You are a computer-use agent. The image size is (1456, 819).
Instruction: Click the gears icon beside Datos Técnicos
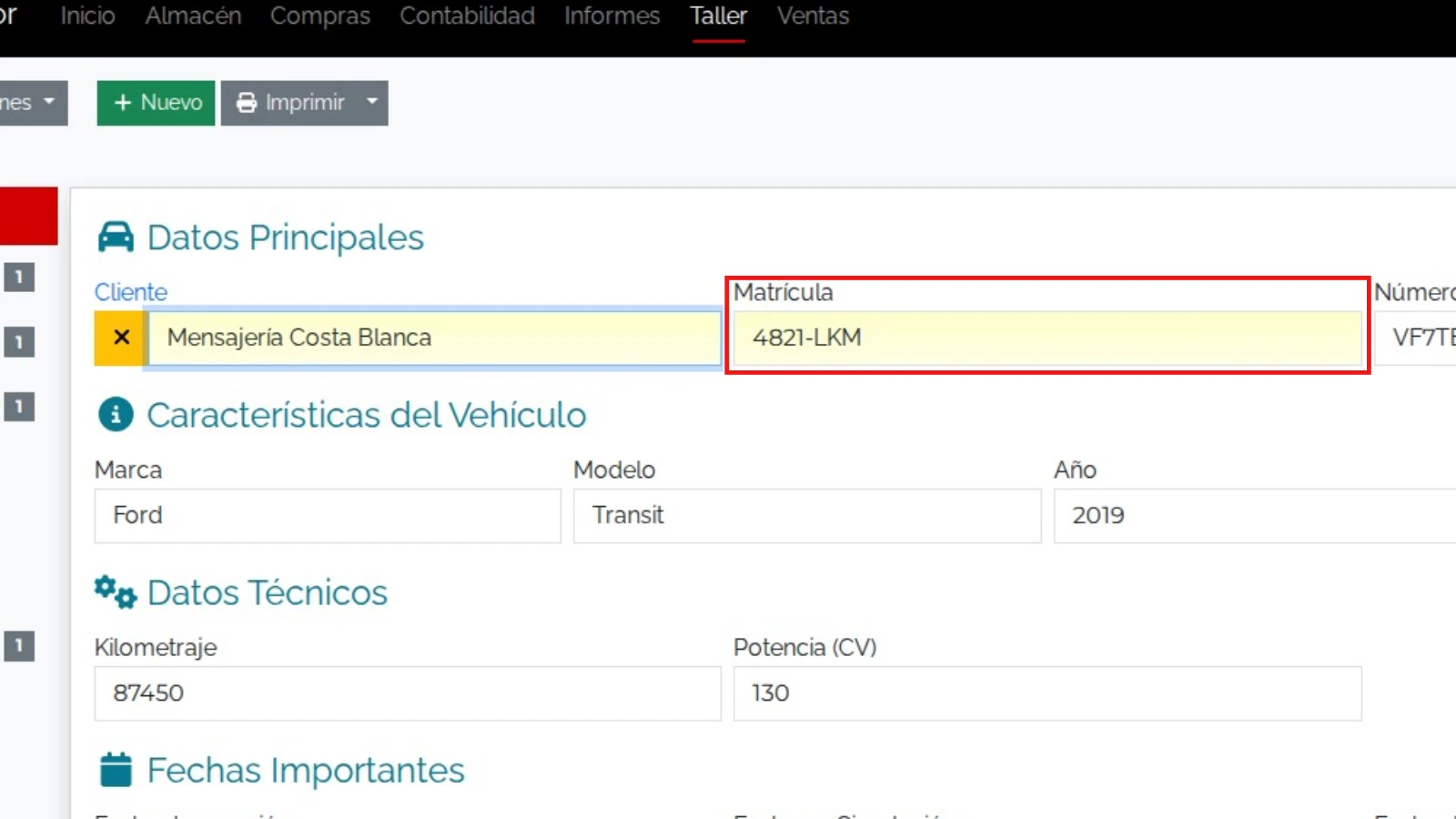116,592
